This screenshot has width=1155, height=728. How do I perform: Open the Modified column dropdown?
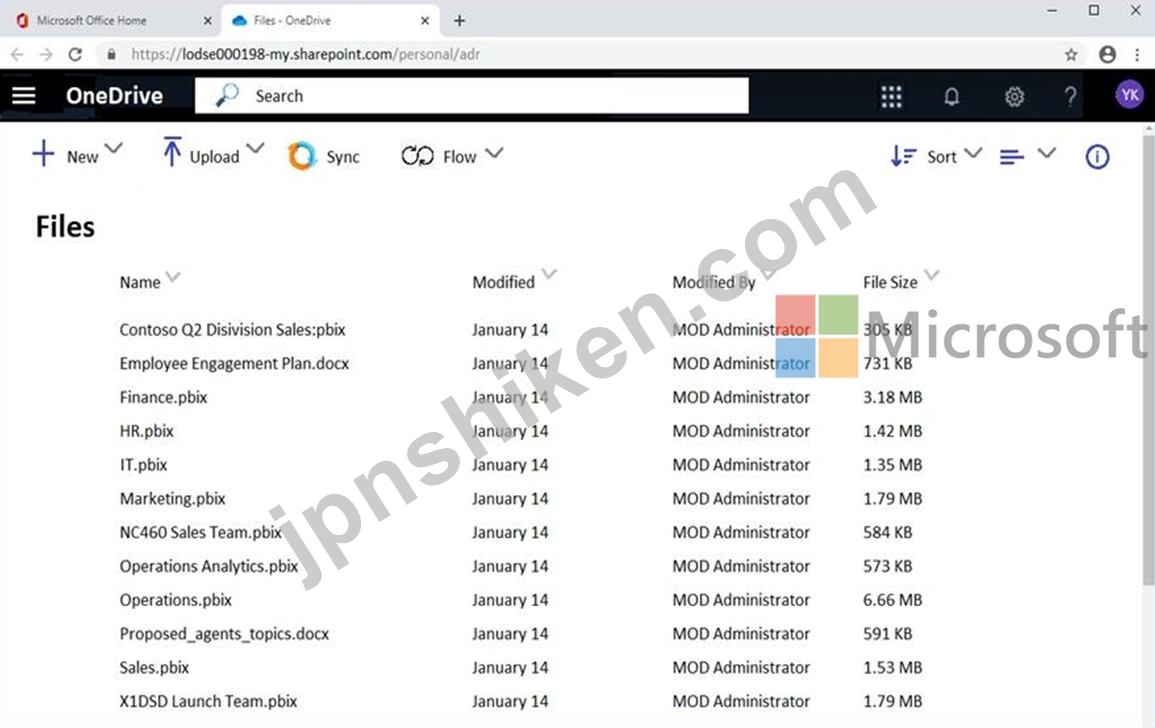click(x=550, y=274)
